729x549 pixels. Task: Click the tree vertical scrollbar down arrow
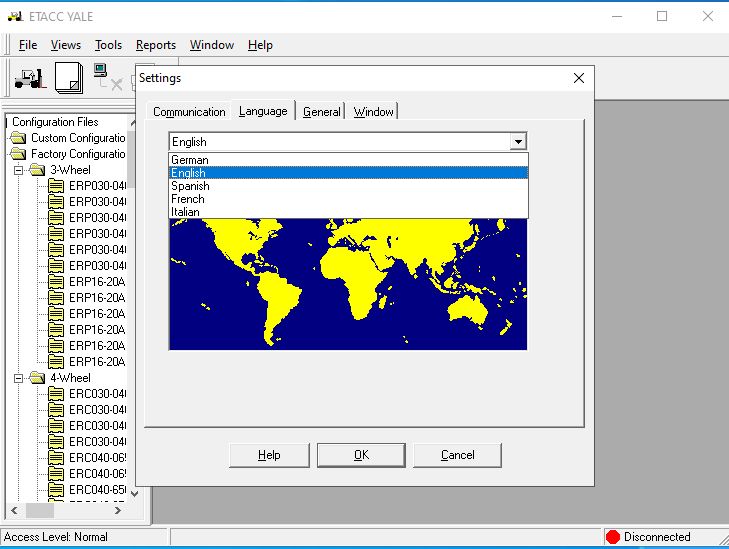[134, 494]
